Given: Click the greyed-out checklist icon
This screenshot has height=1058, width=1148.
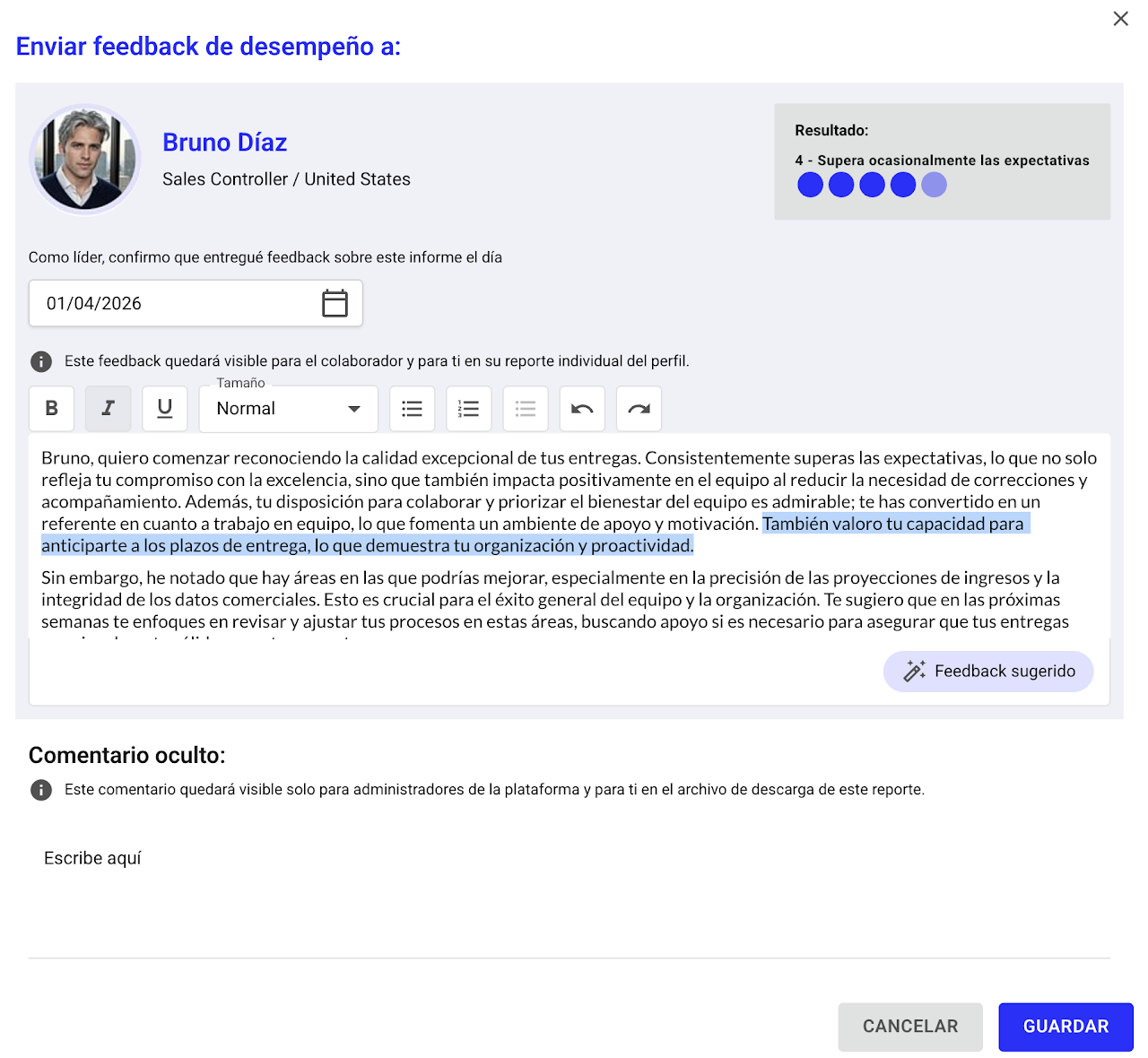Looking at the screenshot, I should point(526,409).
